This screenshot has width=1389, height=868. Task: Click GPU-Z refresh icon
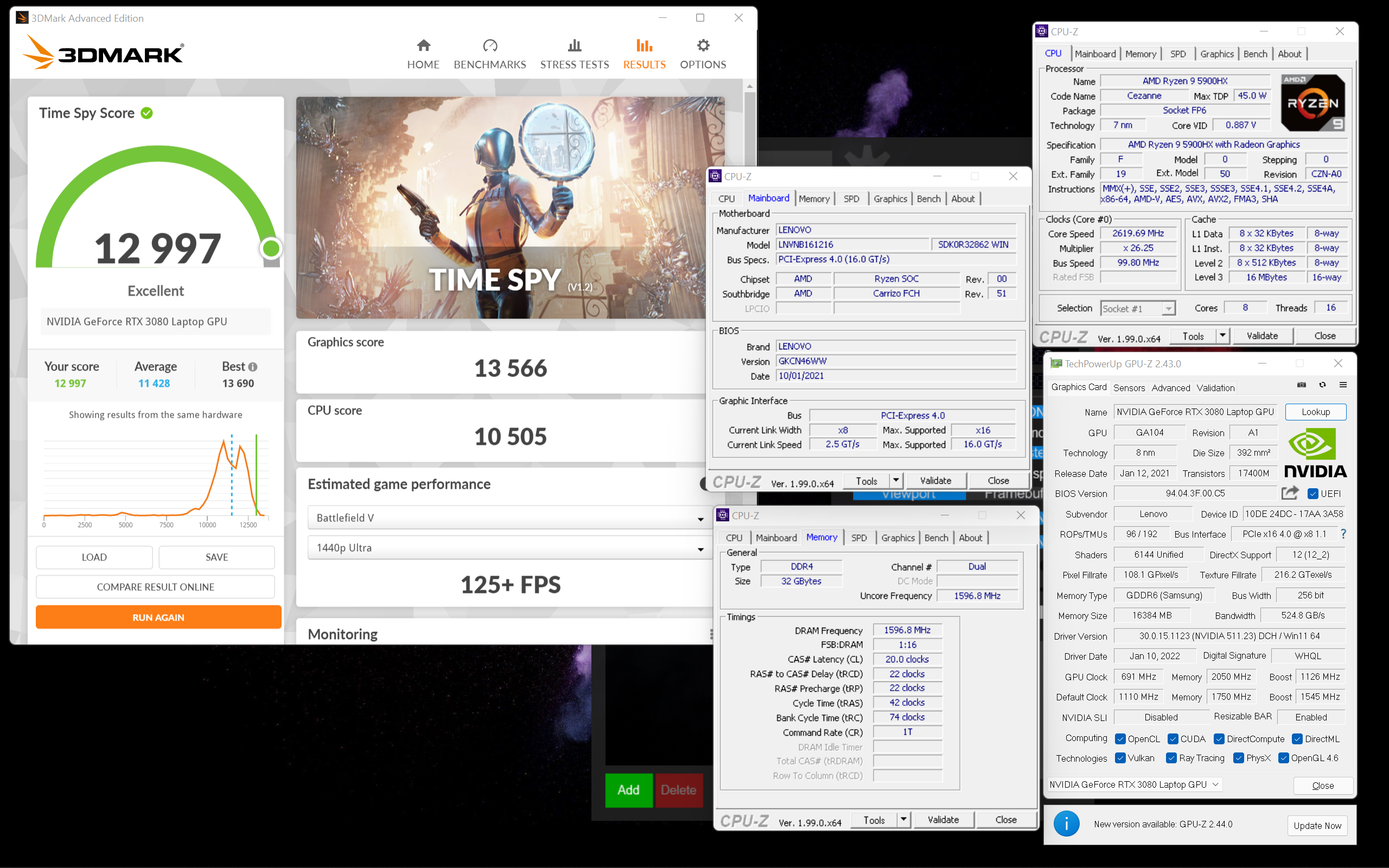pyautogui.click(x=1322, y=385)
